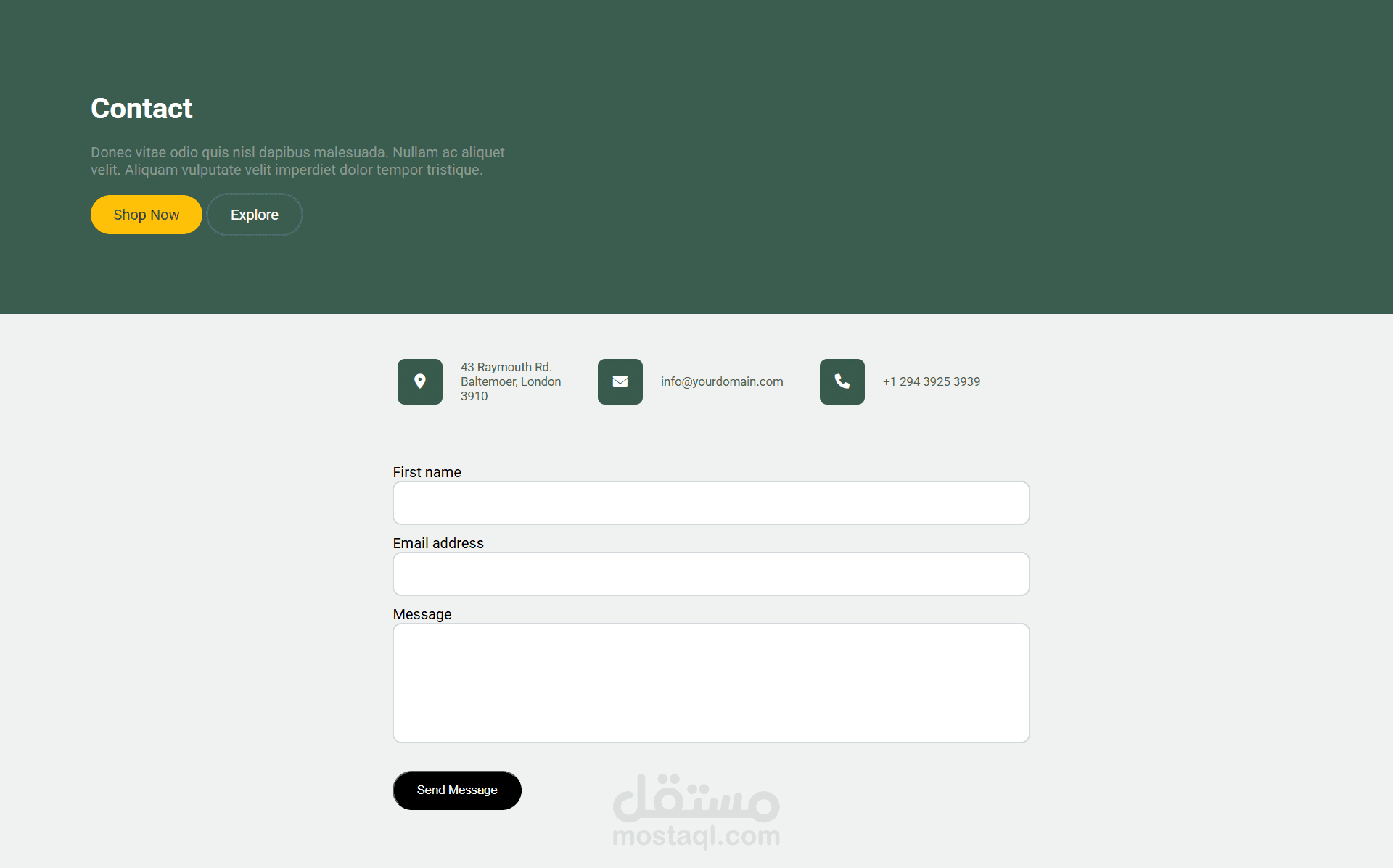The image size is (1393, 868).
Task: Submit form with Send Message button
Action: click(456, 790)
